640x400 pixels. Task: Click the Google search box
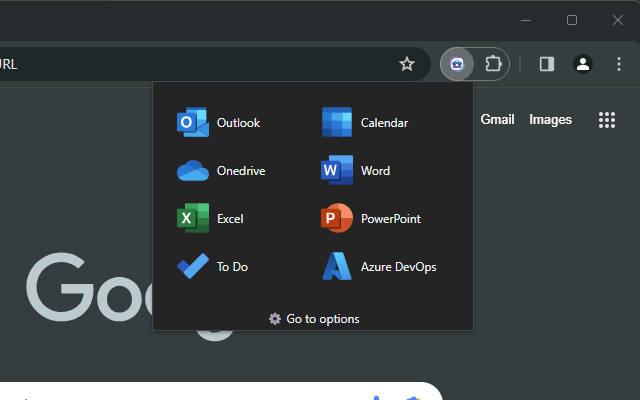coord(220,391)
